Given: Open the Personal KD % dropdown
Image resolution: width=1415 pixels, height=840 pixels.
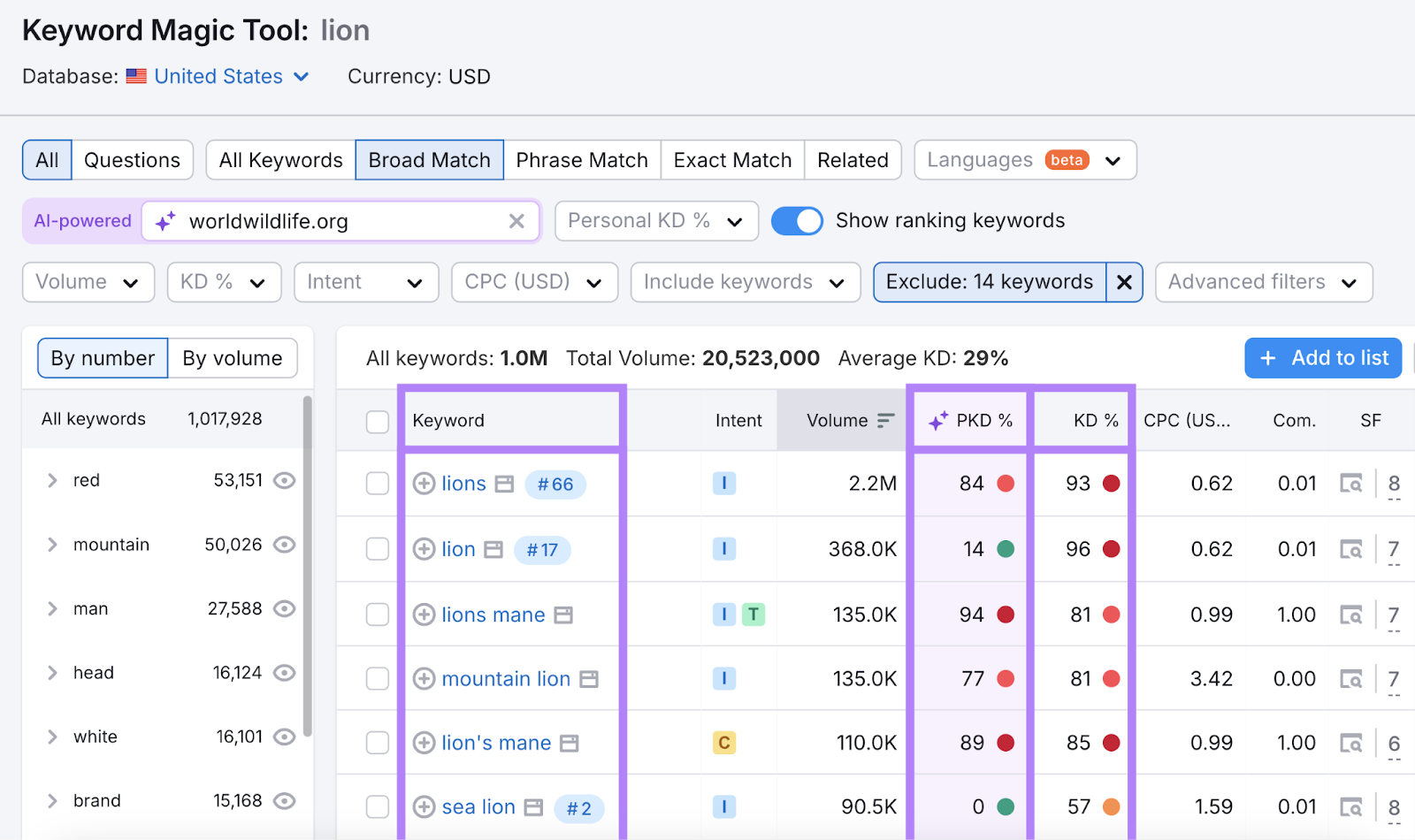Looking at the screenshot, I should pos(656,221).
